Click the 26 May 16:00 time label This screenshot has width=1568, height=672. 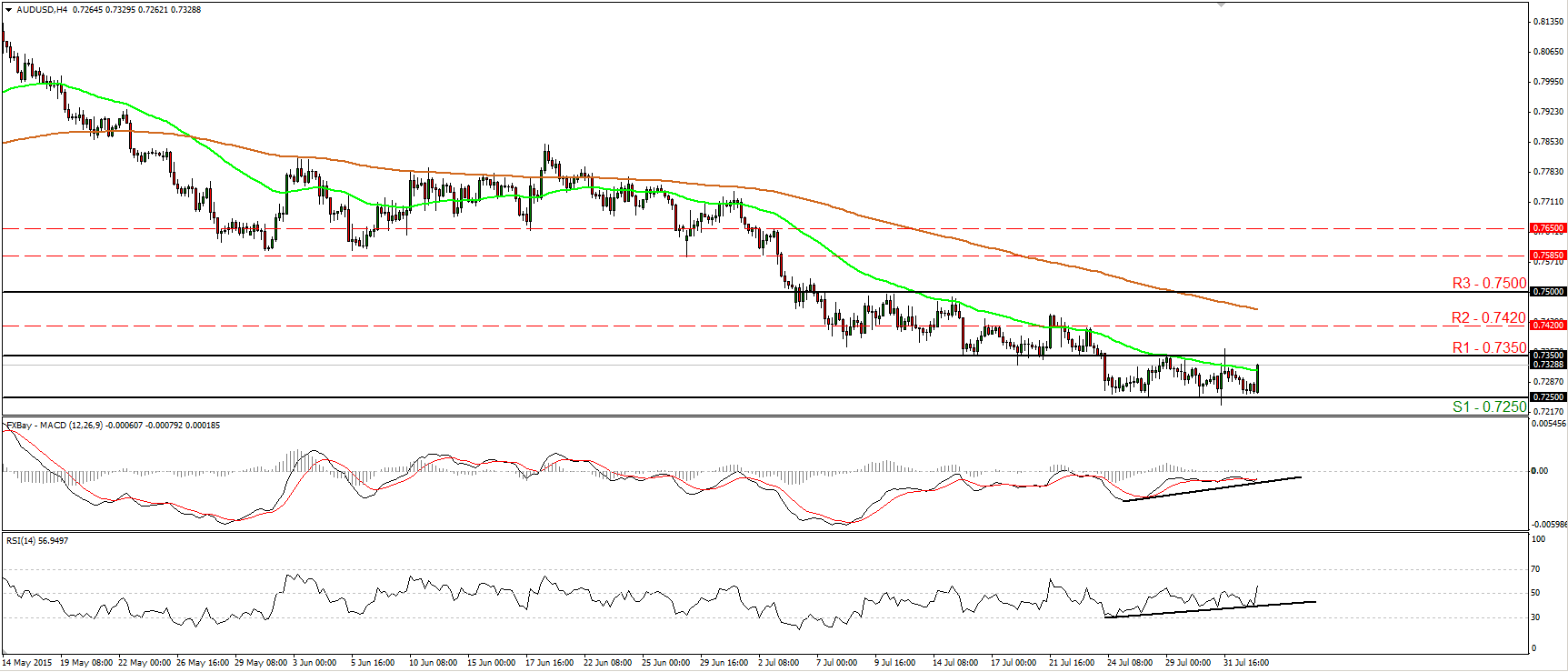203,663
